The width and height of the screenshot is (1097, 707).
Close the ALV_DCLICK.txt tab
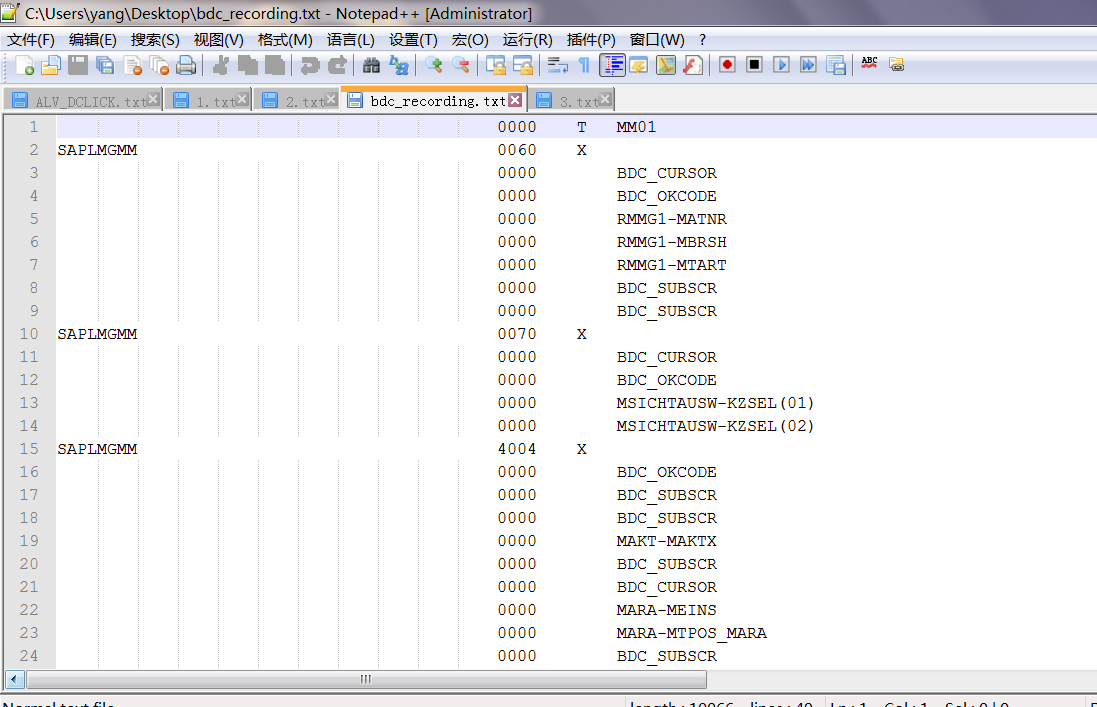153,100
